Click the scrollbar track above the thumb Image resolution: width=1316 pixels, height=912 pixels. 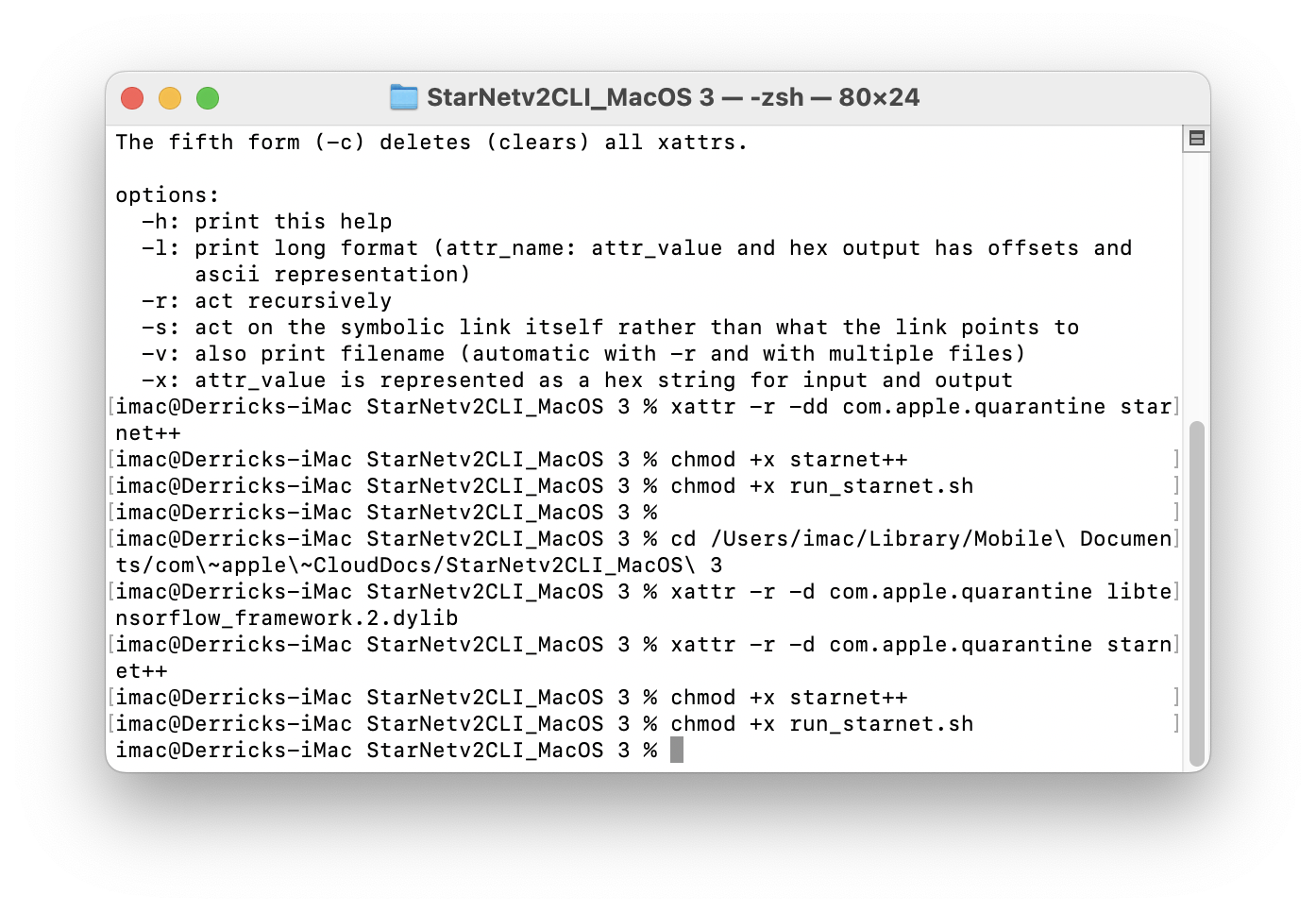[x=1196, y=283]
